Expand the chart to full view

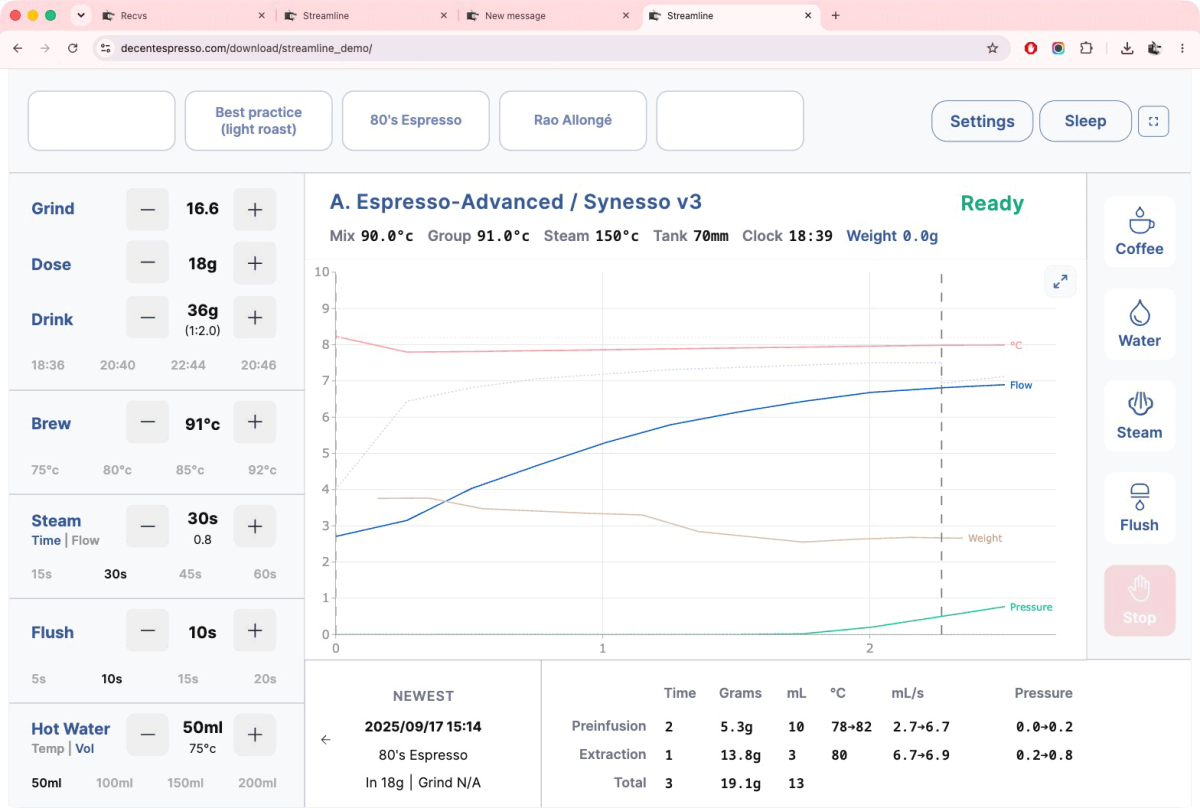point(1060,281)
